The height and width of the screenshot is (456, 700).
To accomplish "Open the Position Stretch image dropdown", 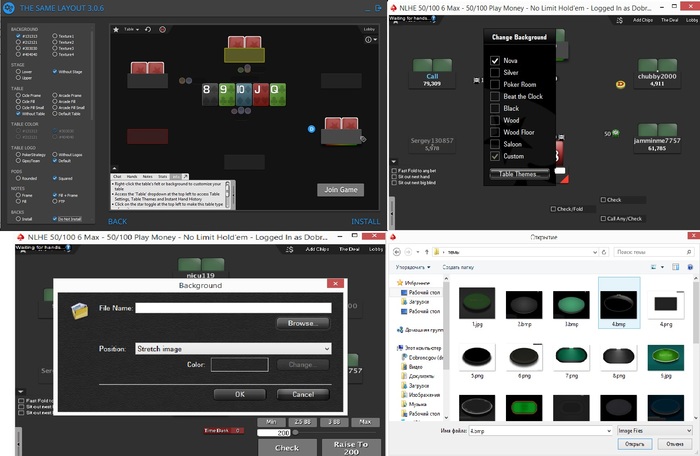I will (233, 349).
